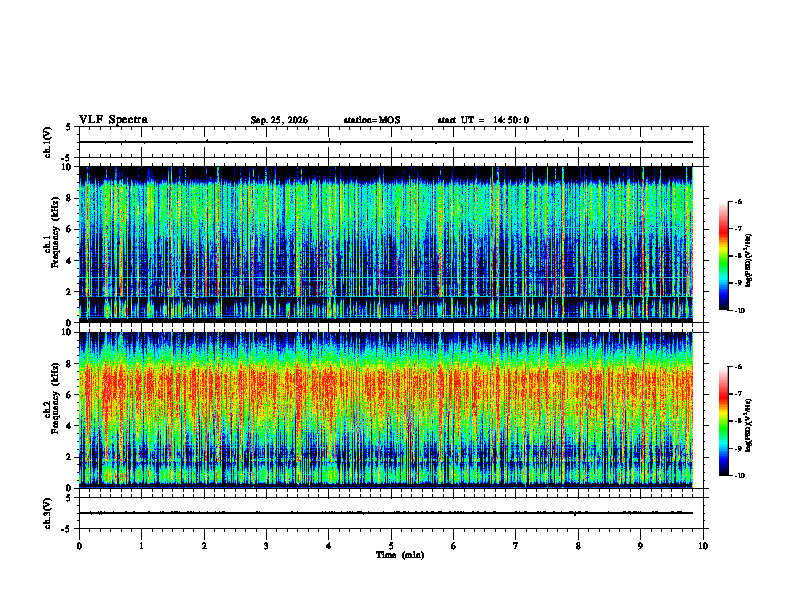Click the -10 label on lower color scale
The height and width of the screenshot is (612, 792).
pyautogui.click(x=739, y=475)
